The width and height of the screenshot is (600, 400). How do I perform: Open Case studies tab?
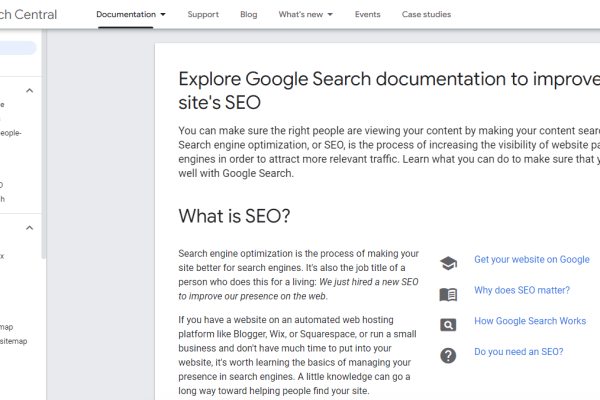426,15
